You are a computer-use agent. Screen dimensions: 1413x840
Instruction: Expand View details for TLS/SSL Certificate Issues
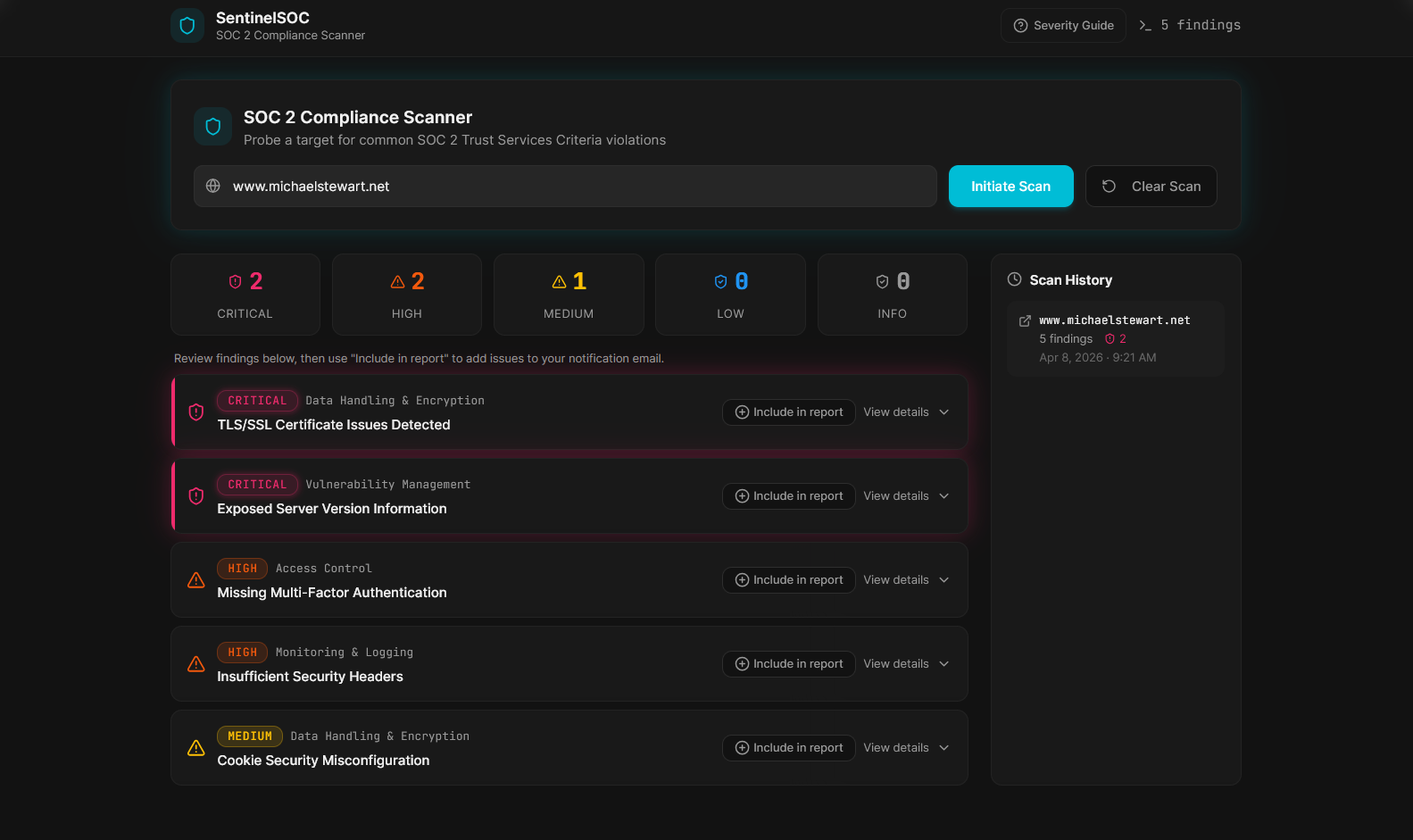[906, 412]
